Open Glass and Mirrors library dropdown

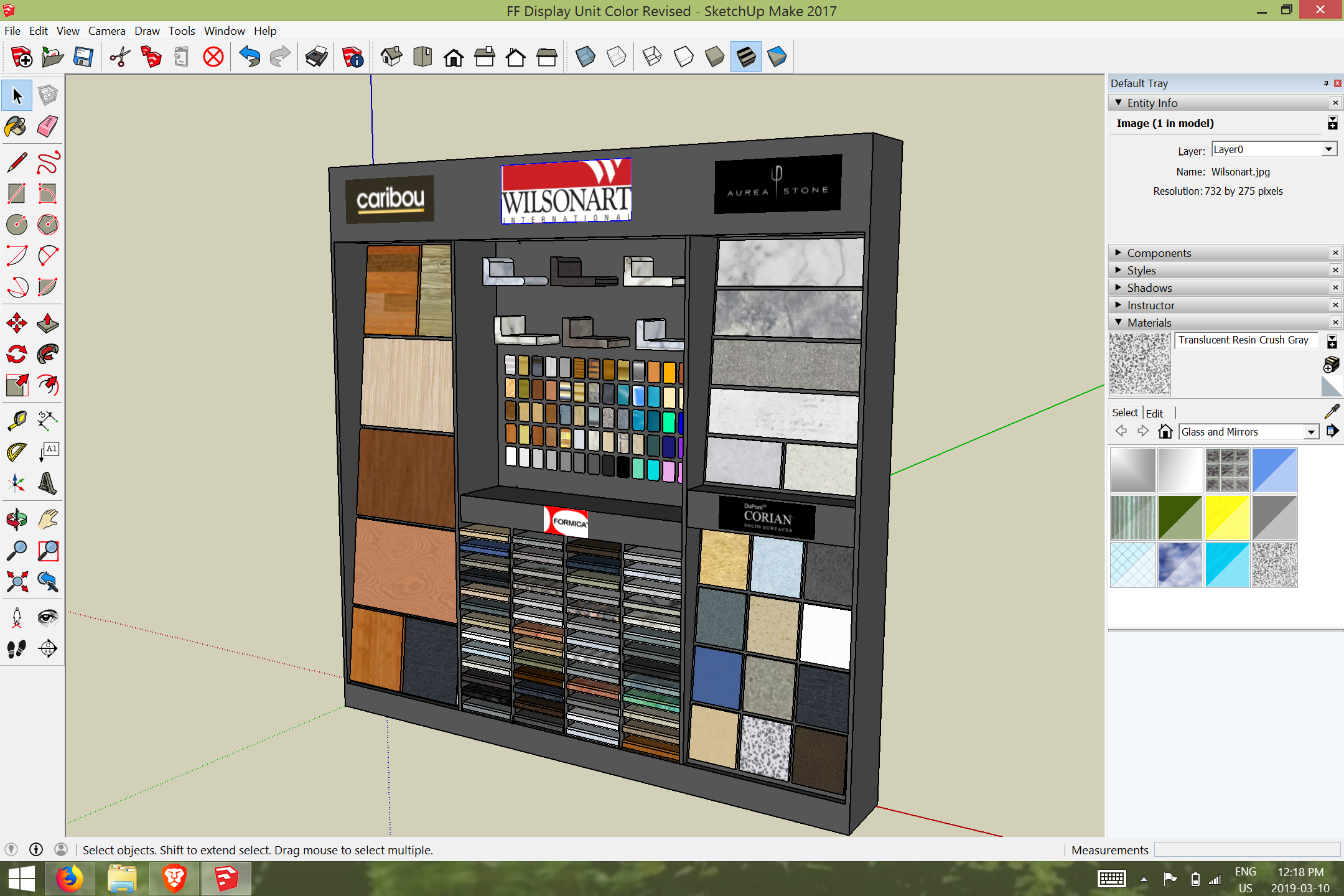tap(1311, 432)
